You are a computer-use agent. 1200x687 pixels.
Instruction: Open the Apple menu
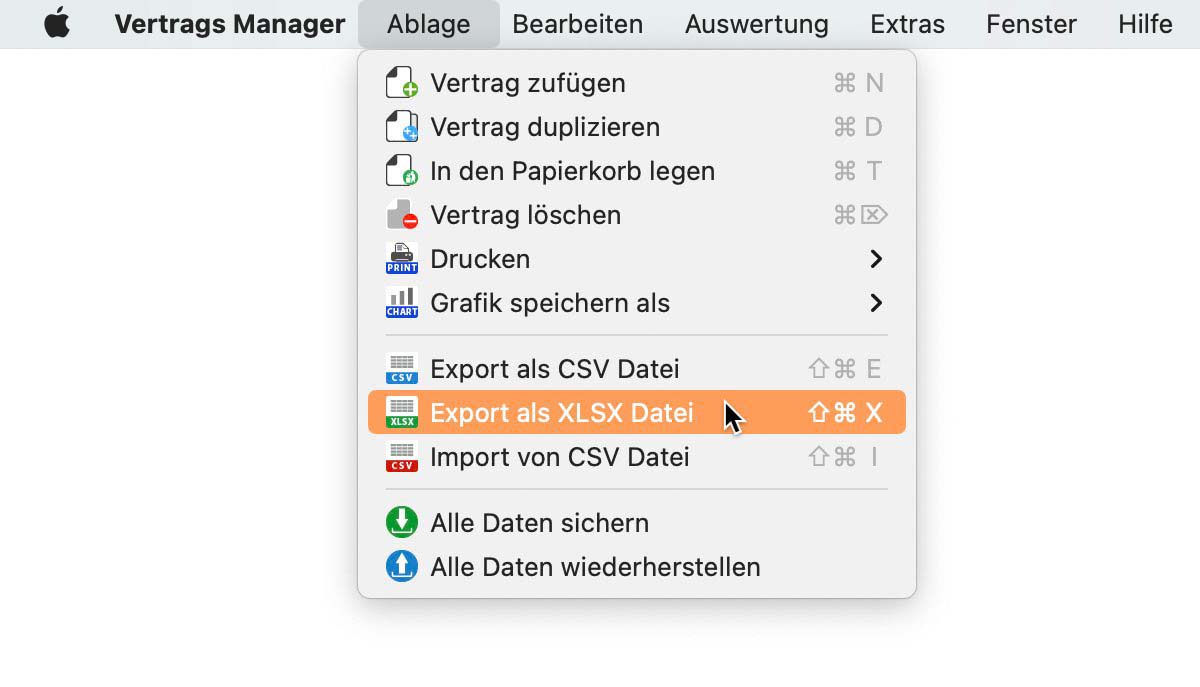click(x=57, y=24)
